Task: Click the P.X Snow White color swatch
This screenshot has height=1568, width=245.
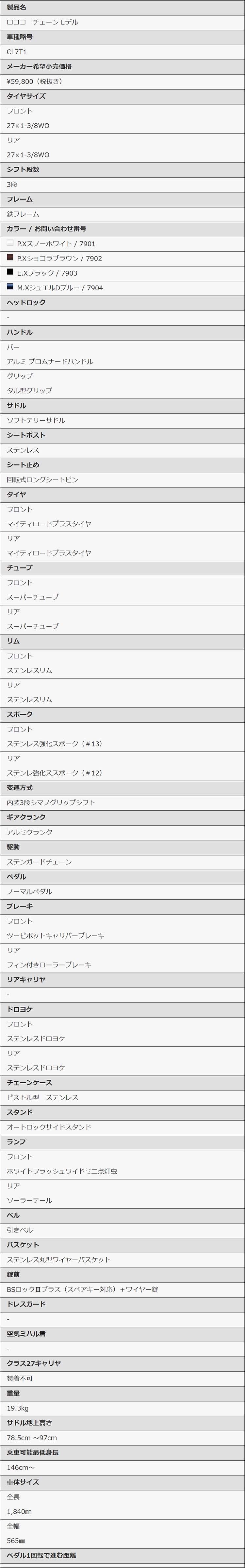Action: tap(10, 243)
